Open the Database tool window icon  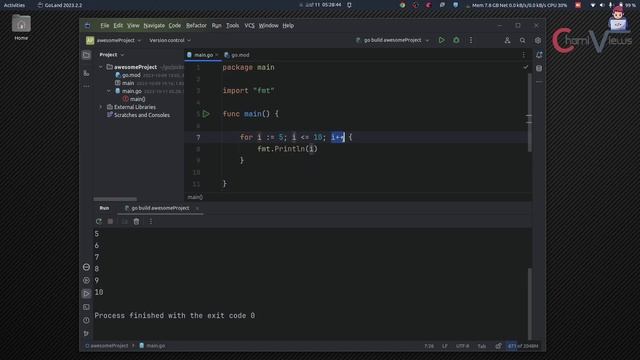[x=539, y=68]
